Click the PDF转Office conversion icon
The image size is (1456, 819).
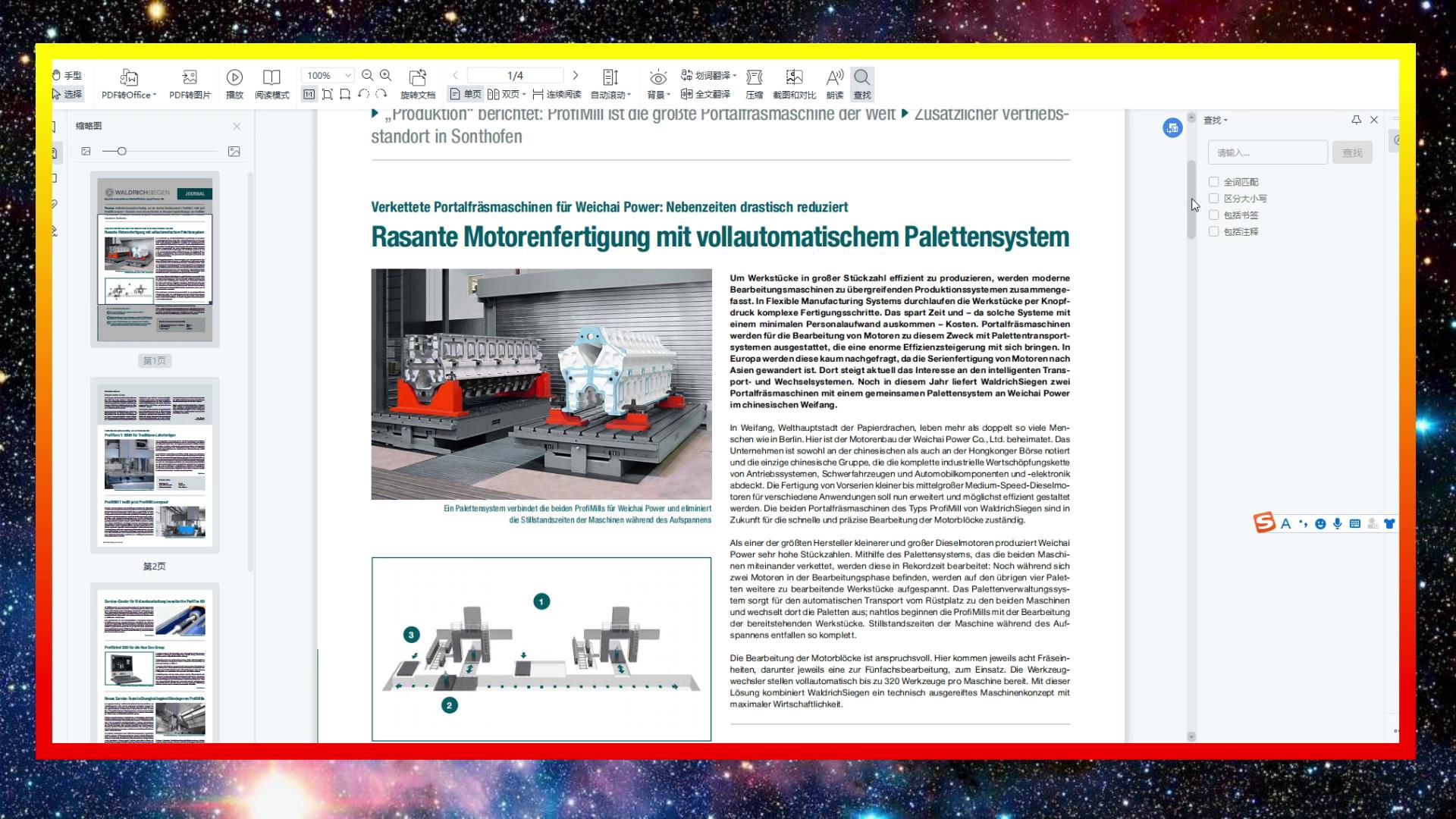[x=129, y=77]
